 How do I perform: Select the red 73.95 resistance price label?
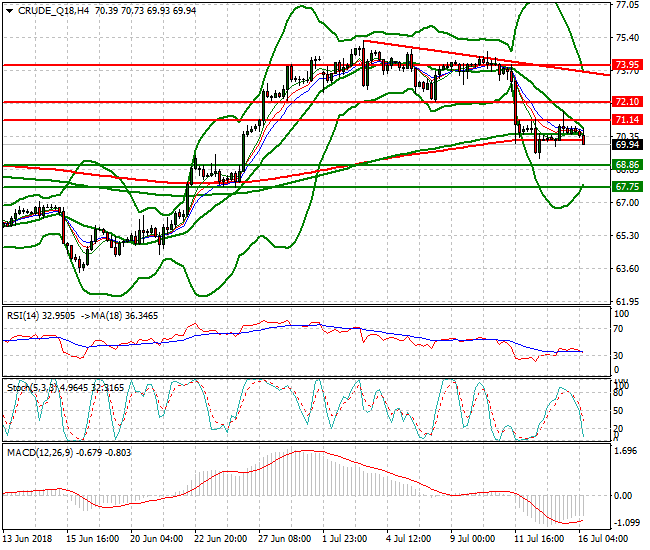(627, 65)
